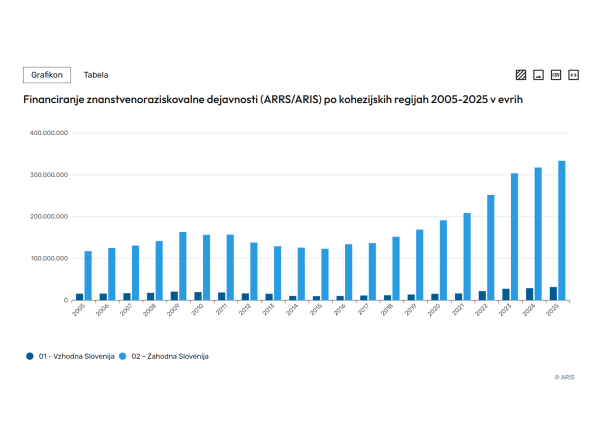This screenshot has height=445, width=600.
Task: Download the chart as an image
Action: tap(538, 75)
